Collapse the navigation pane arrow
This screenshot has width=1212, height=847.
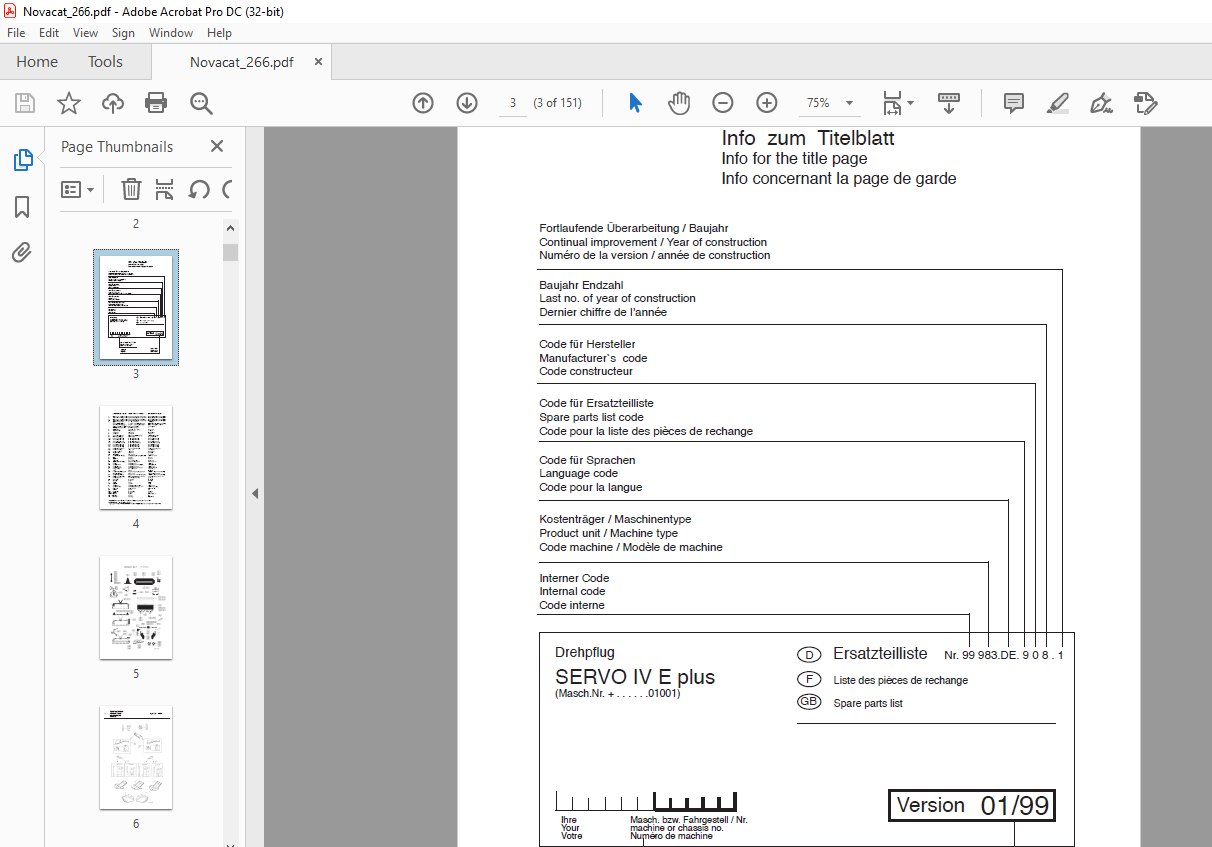point(254,493)
